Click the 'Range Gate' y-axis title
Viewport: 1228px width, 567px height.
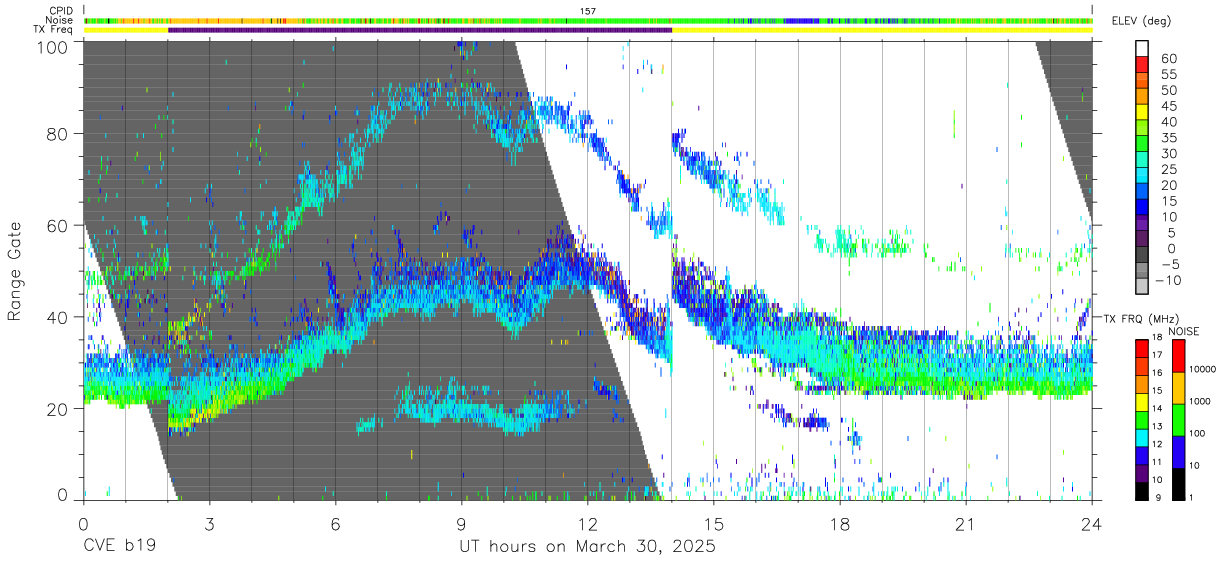pos(15,271)
